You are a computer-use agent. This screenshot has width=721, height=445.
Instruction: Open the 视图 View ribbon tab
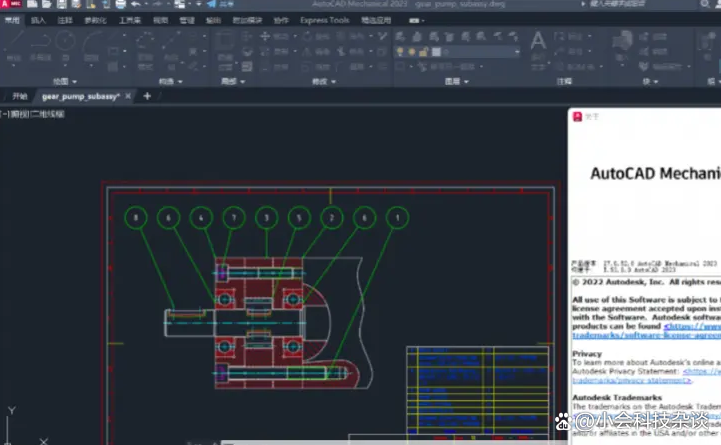coord(160,20)
